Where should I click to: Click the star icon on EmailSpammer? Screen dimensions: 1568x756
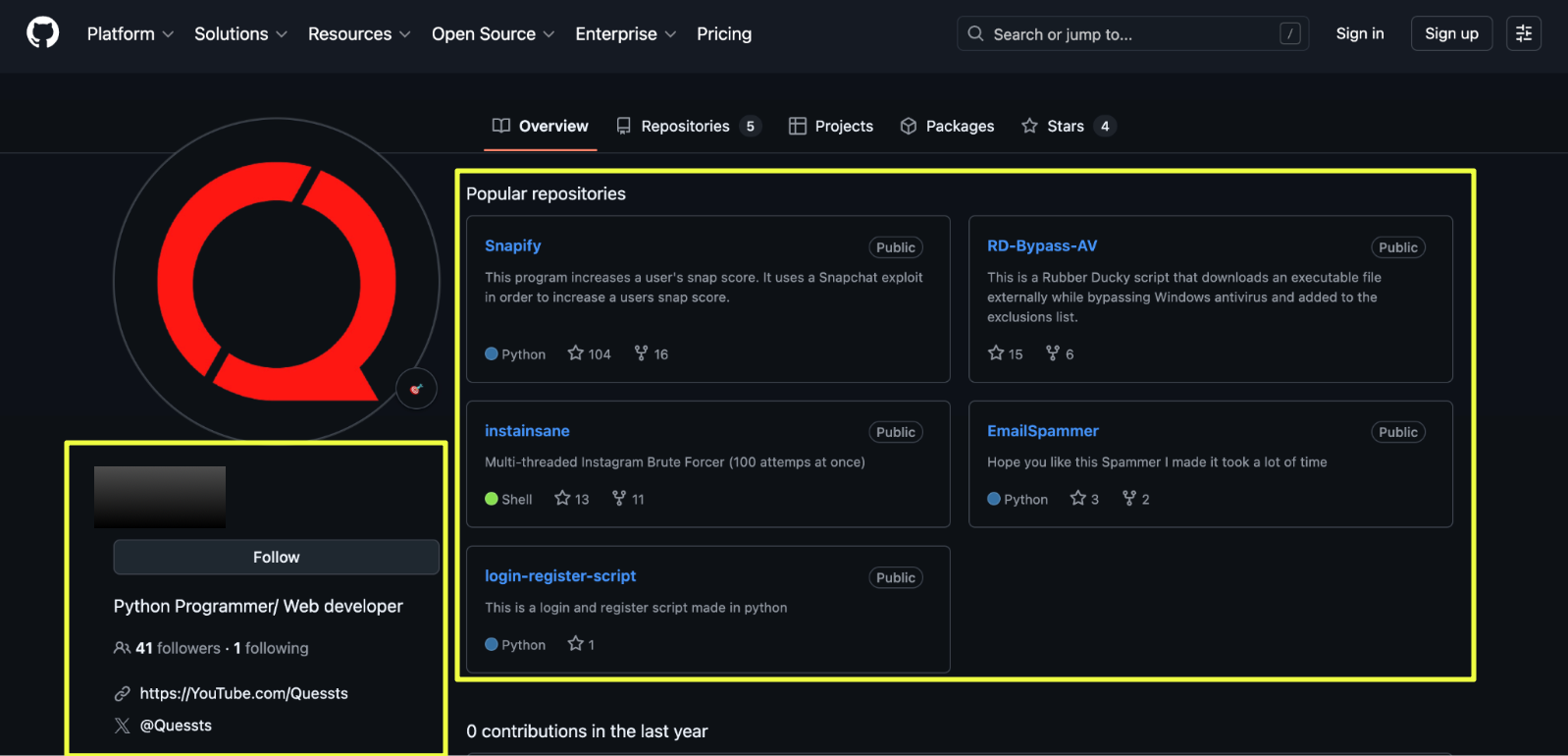[x=1078, y=499]
